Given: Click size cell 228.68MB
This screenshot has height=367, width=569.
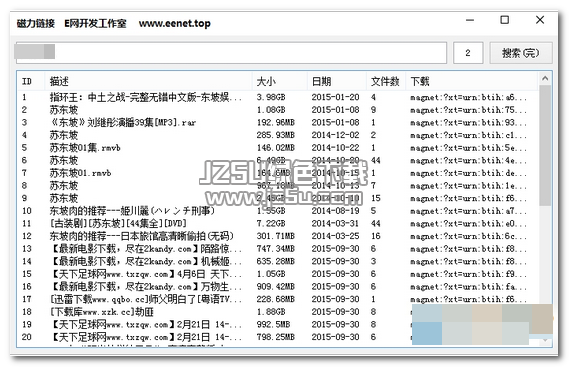Looking at the screenshot, I should pos(276,299).
